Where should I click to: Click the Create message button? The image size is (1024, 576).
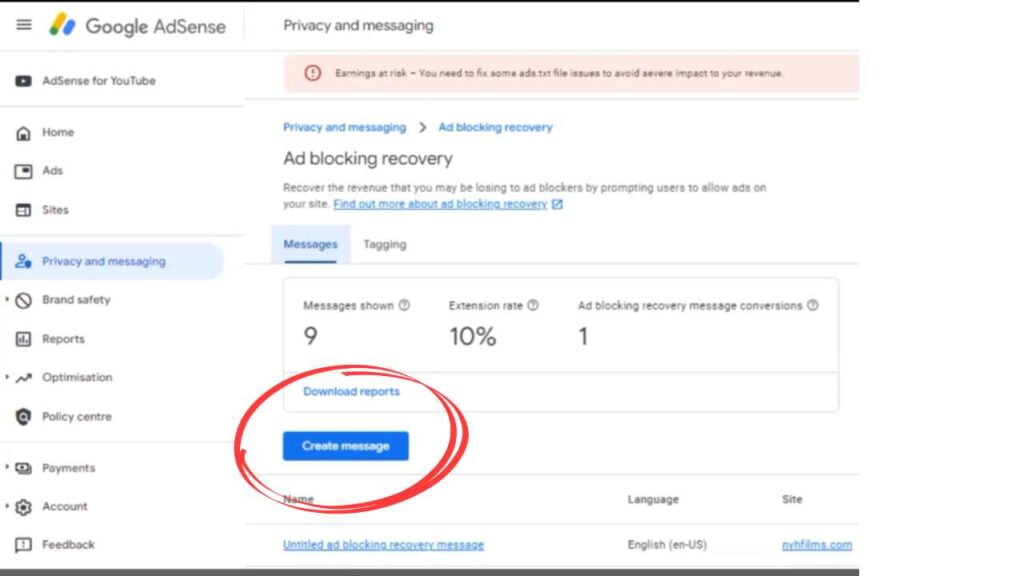click(x=345, y=446)
